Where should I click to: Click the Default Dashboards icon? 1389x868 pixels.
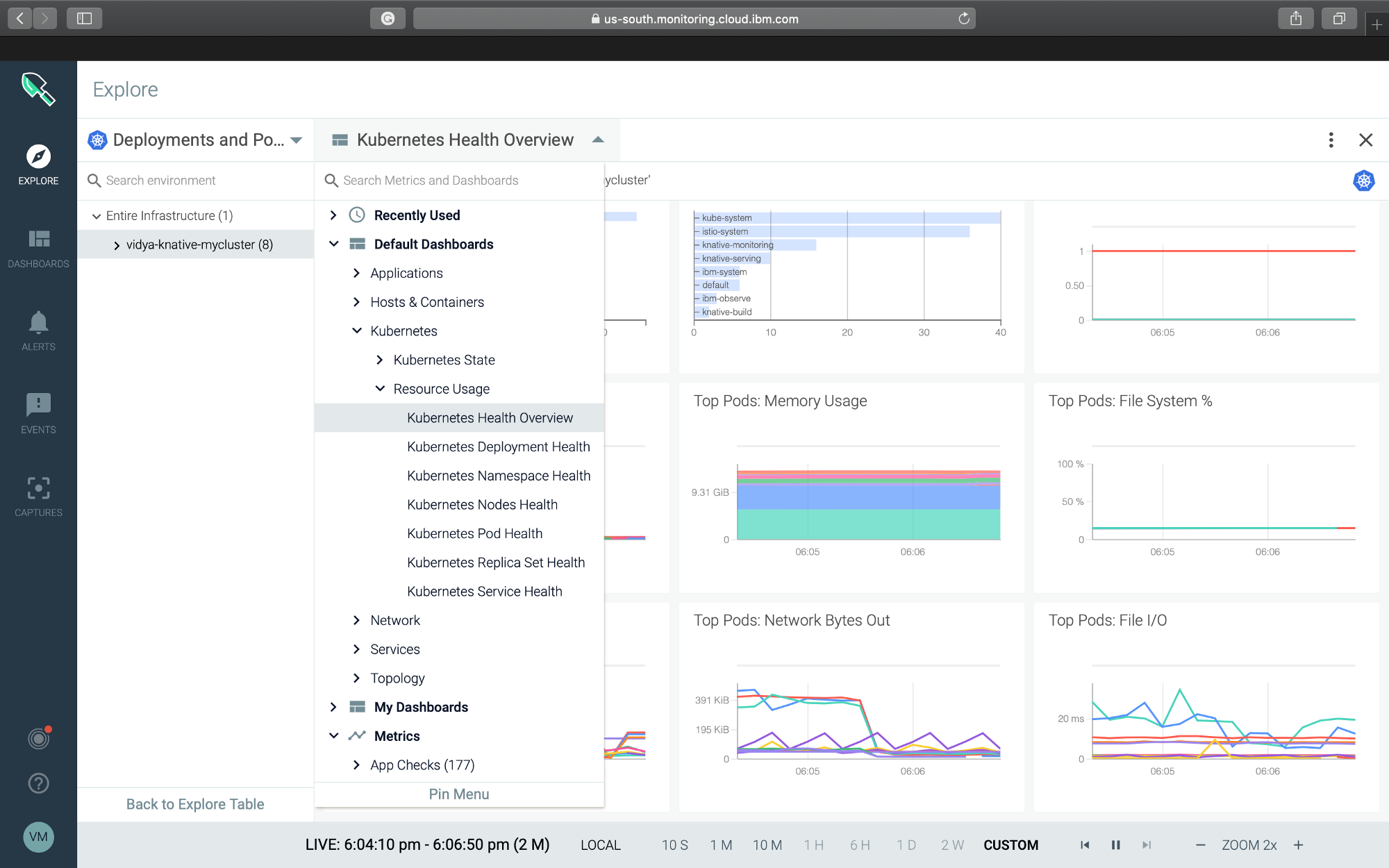(x=357, y=244)
